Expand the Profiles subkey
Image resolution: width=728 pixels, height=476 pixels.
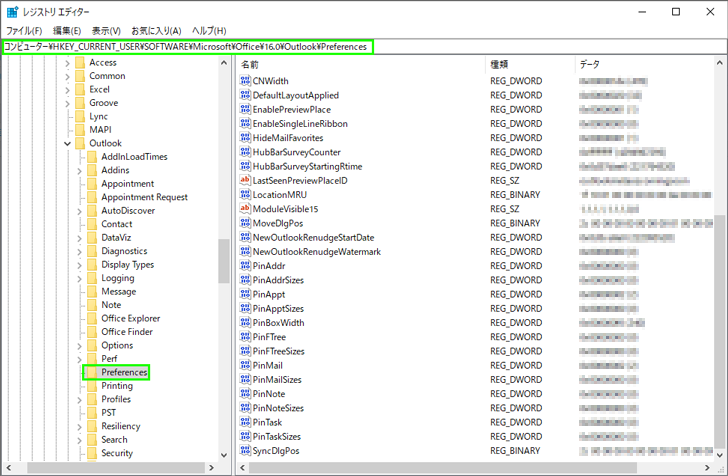click(x=79, y=399)
